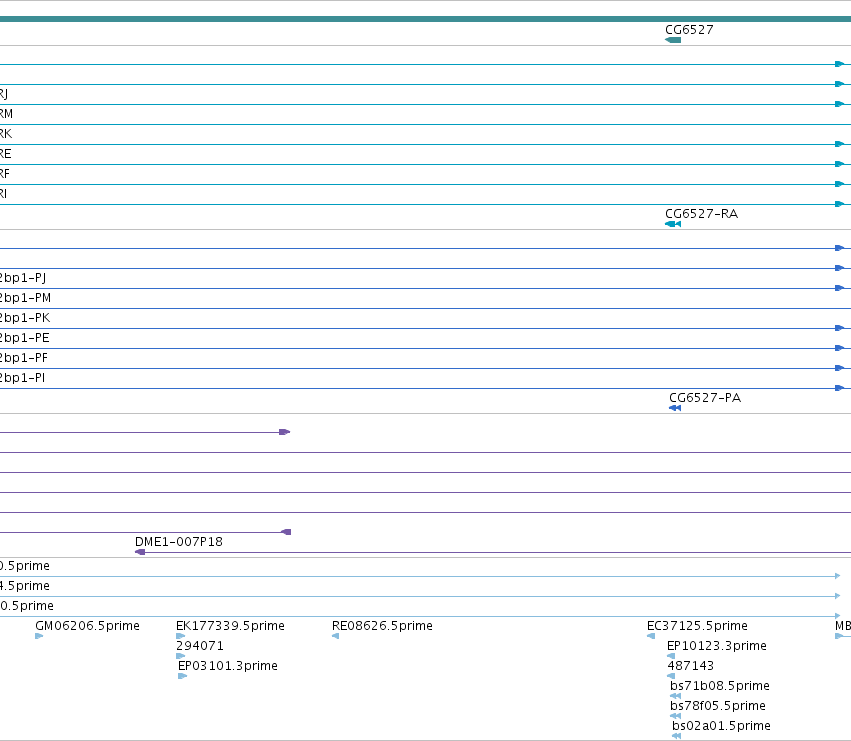Click the partial label ending in bp1-PI
This screenshot has width=851, height=741.
[22, 378]
